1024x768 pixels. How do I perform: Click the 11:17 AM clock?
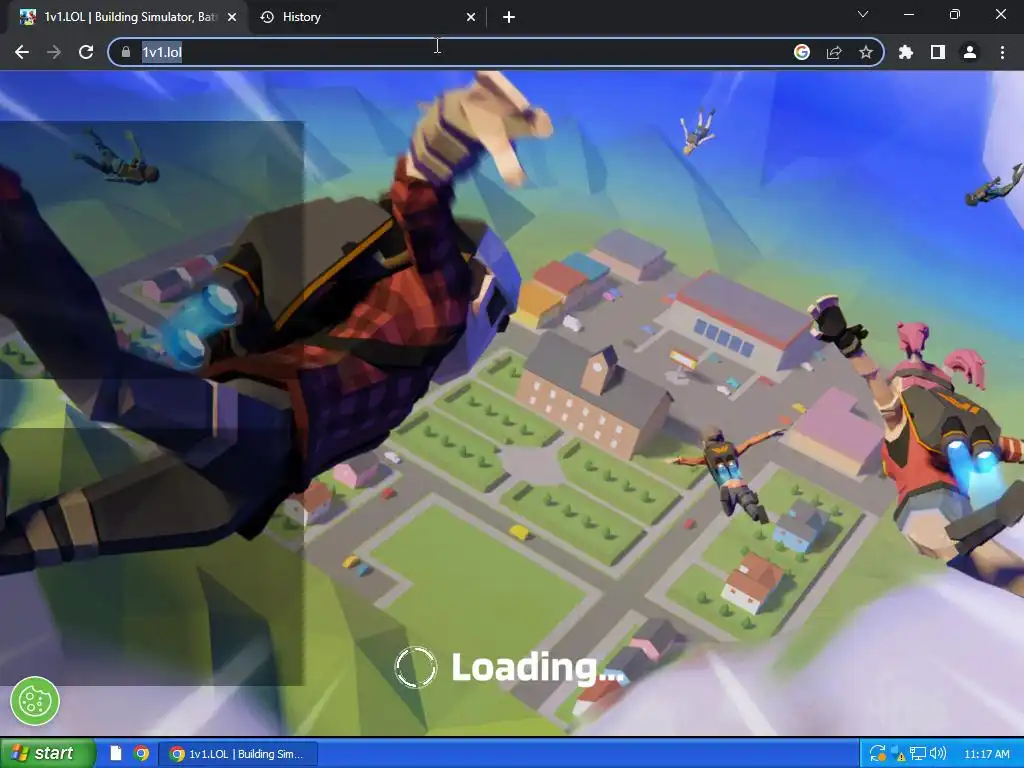coord(987,754)
